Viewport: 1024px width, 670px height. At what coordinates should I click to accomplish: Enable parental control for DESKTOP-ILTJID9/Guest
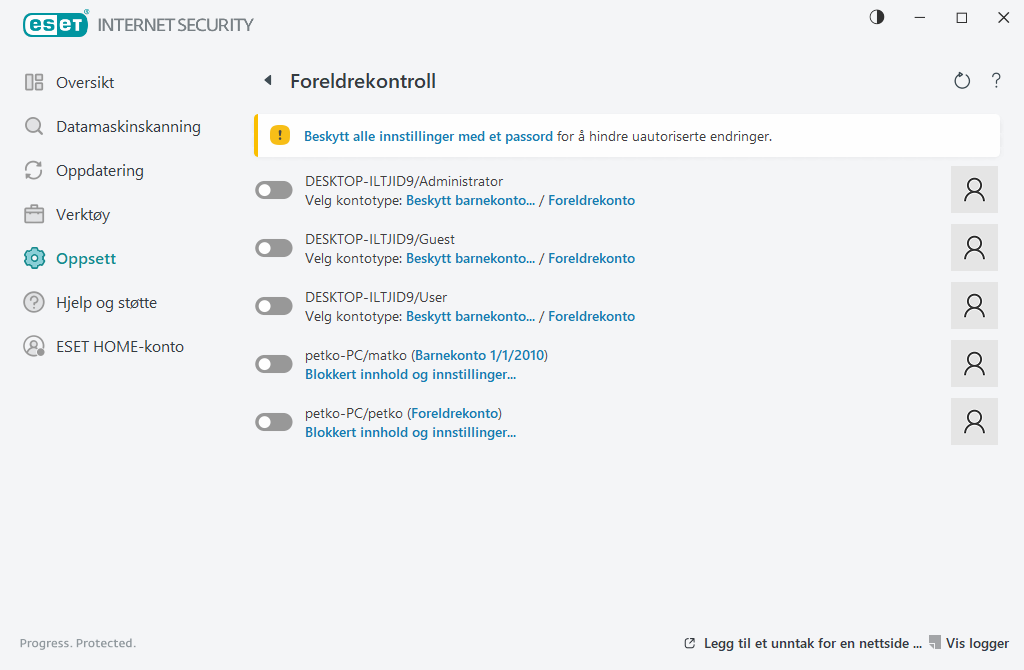(x=273, y=247)
